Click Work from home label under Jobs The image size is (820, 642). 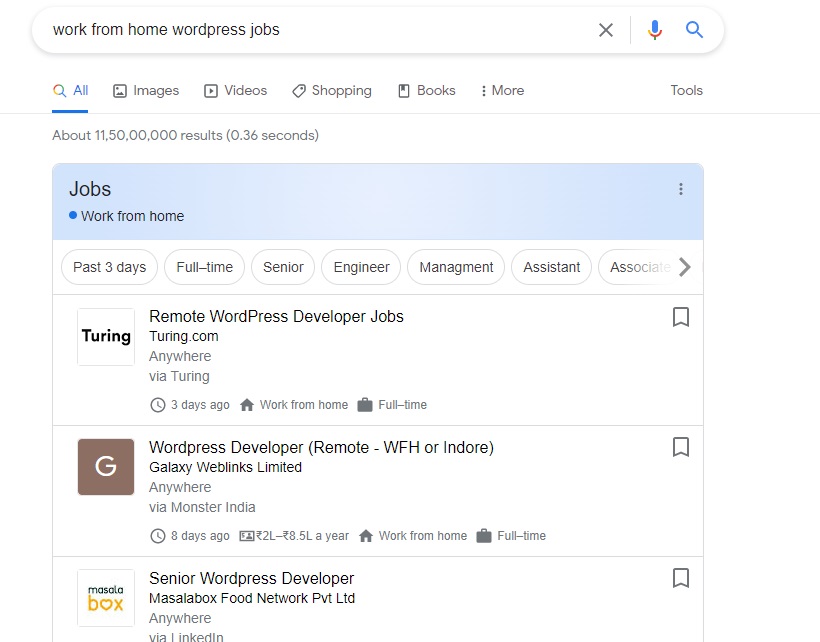[132, 216]
